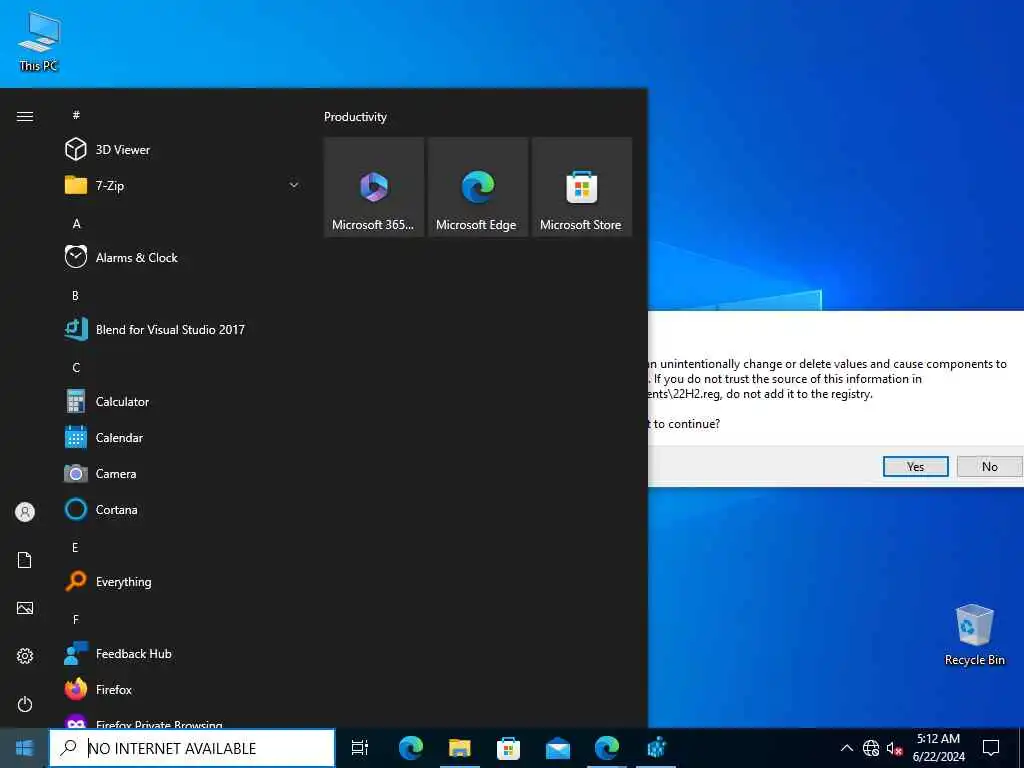The image size is (1024, 768).
Task: Show hidden system tray icons
Action: point(846,748)
